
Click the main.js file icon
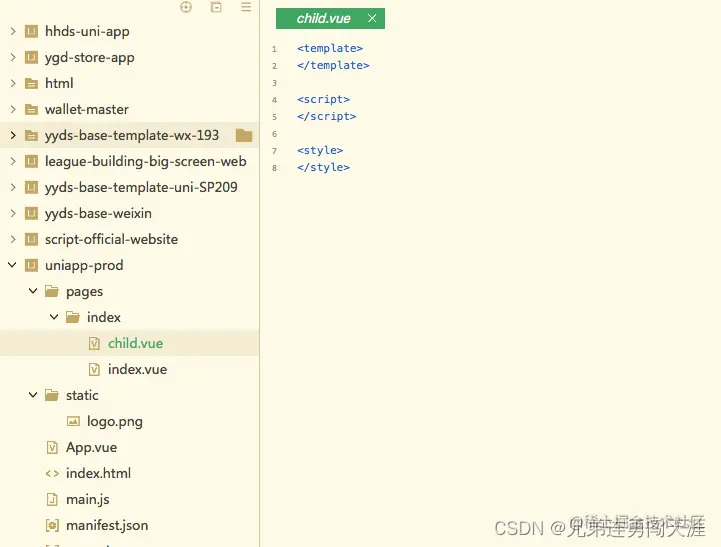52,499
